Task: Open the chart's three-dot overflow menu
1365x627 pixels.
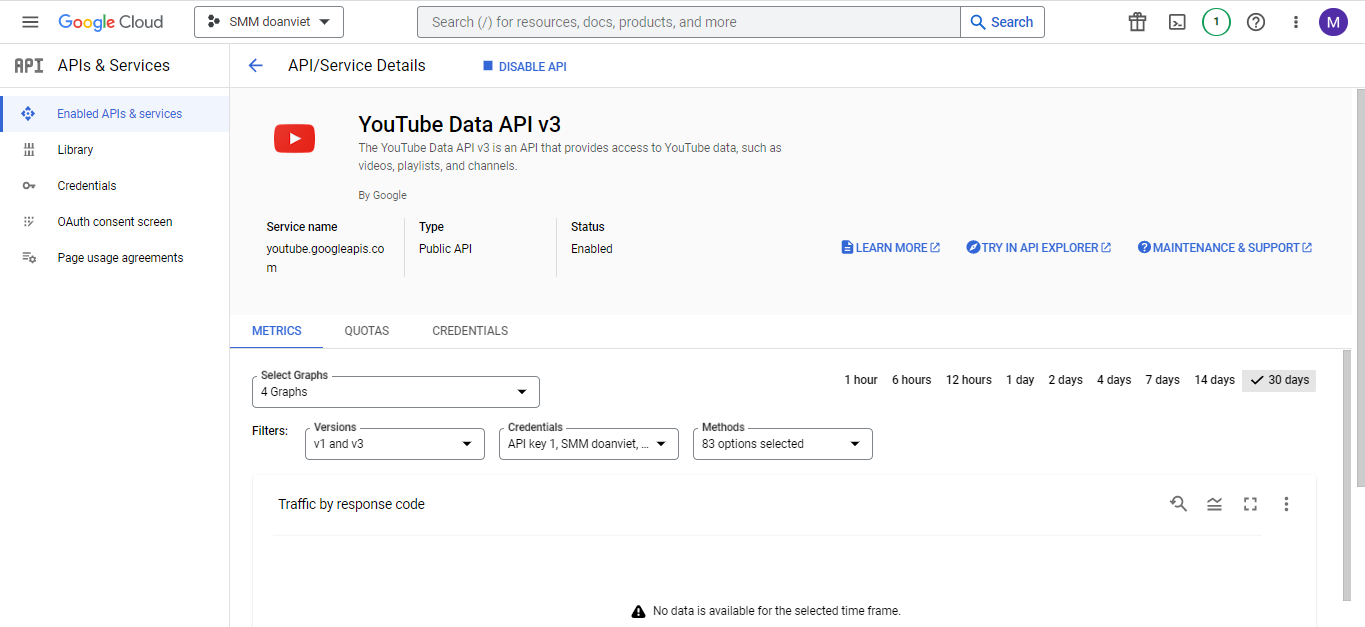Action: [1286, 504]
